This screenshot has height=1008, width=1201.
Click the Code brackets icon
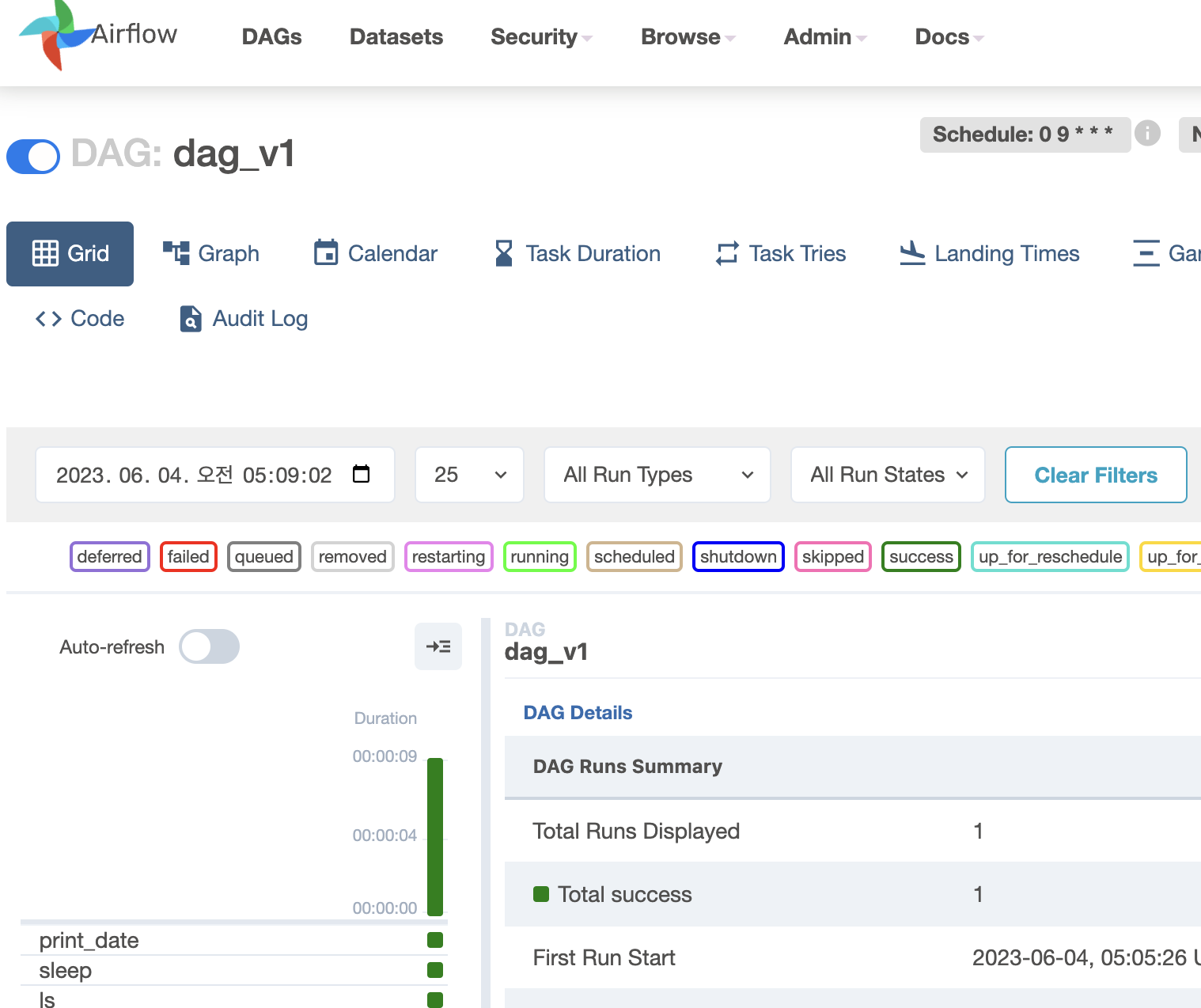point(48,319)
